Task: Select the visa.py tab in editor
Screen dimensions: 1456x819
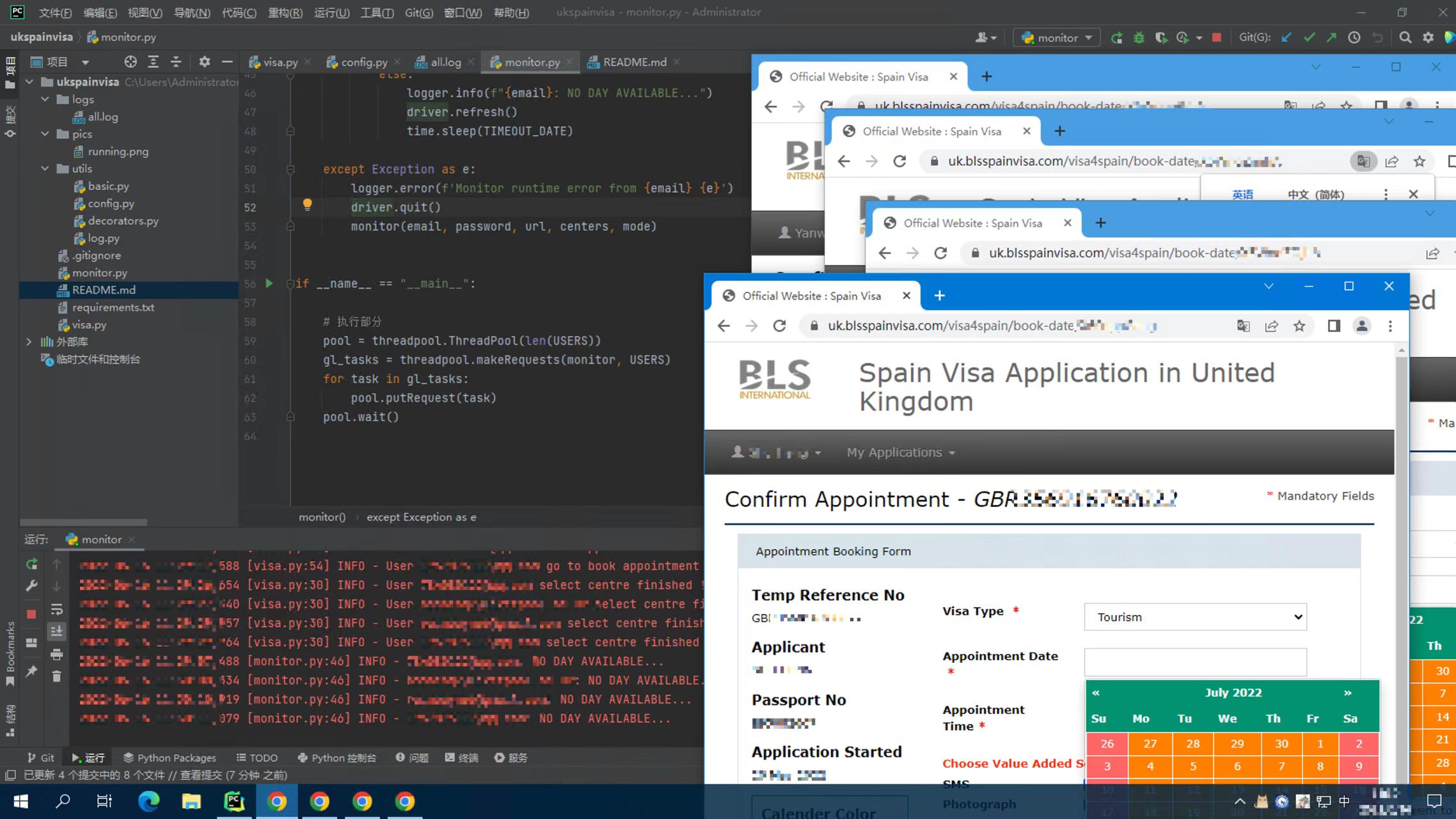Action: pos(277,62)
